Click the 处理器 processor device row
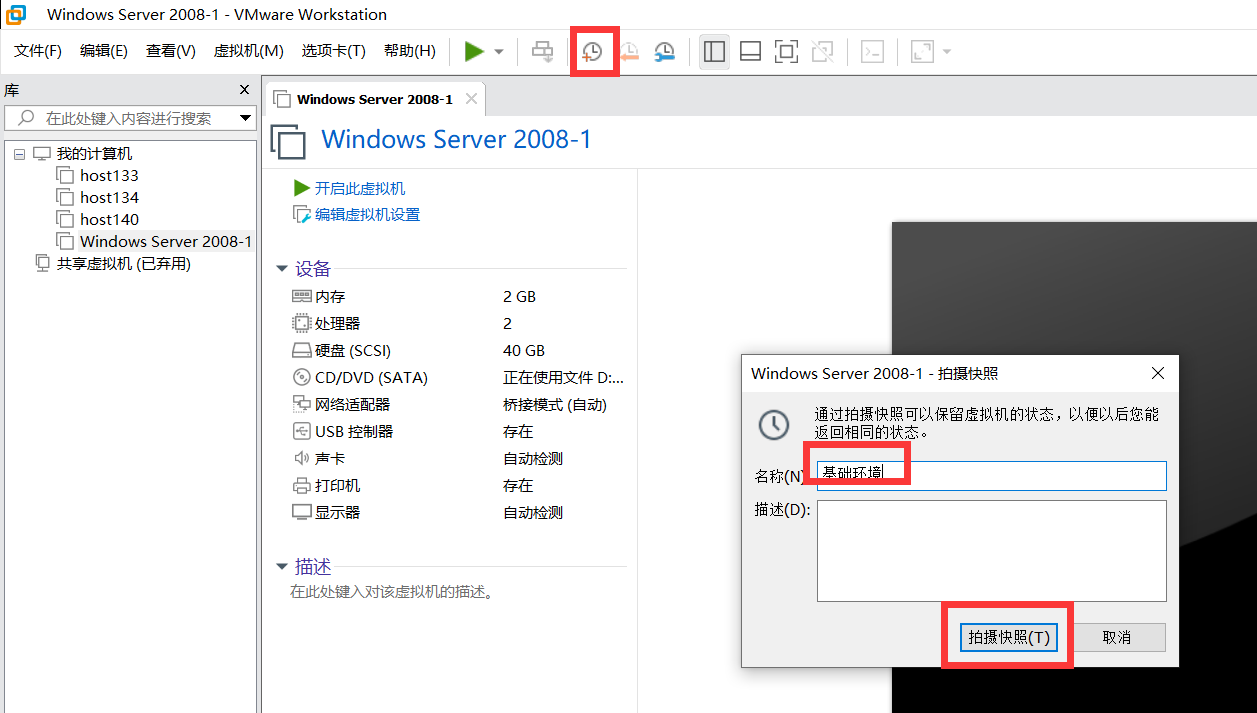The width and height of the screenshot is (1257, 713). (337, 324)
